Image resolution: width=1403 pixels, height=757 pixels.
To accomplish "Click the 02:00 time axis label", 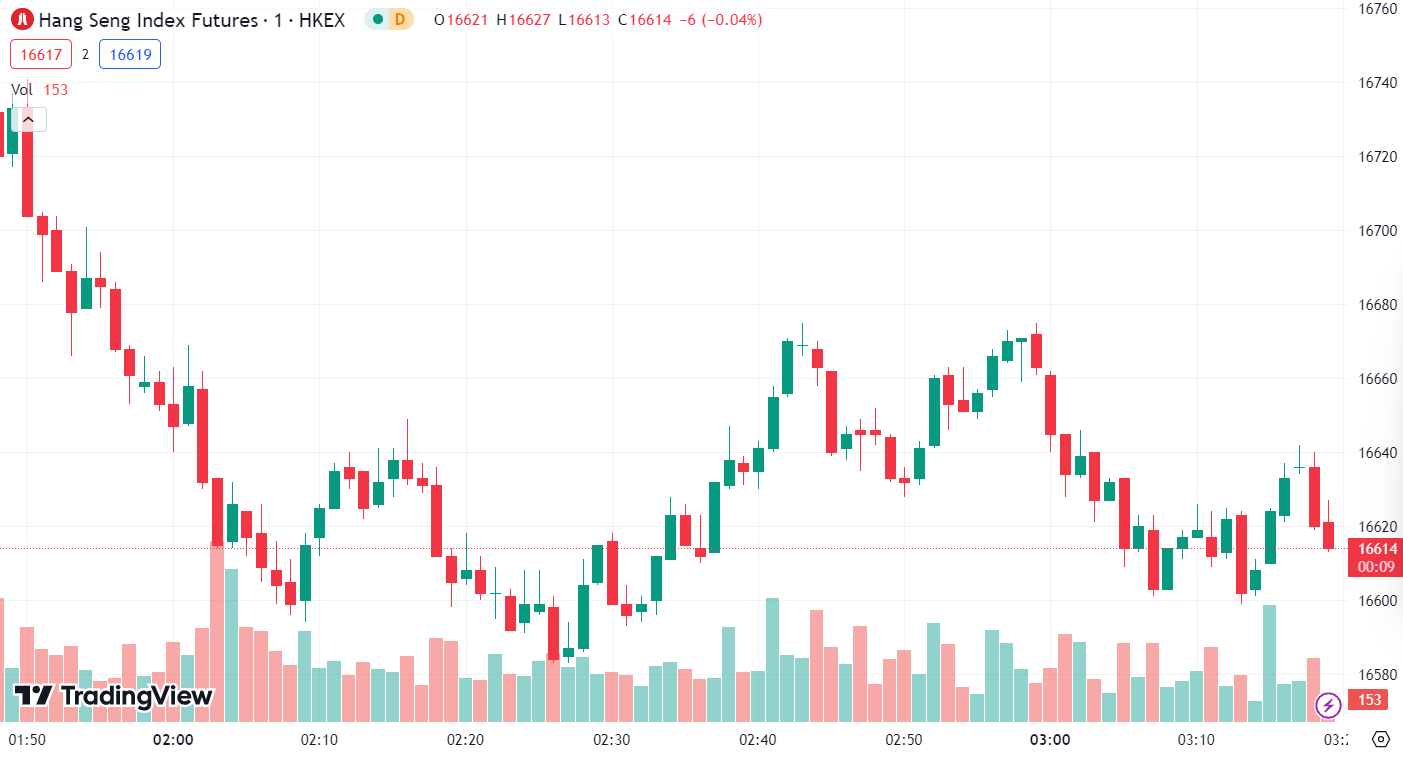I will pyautogui.click(x=173, y=740).
